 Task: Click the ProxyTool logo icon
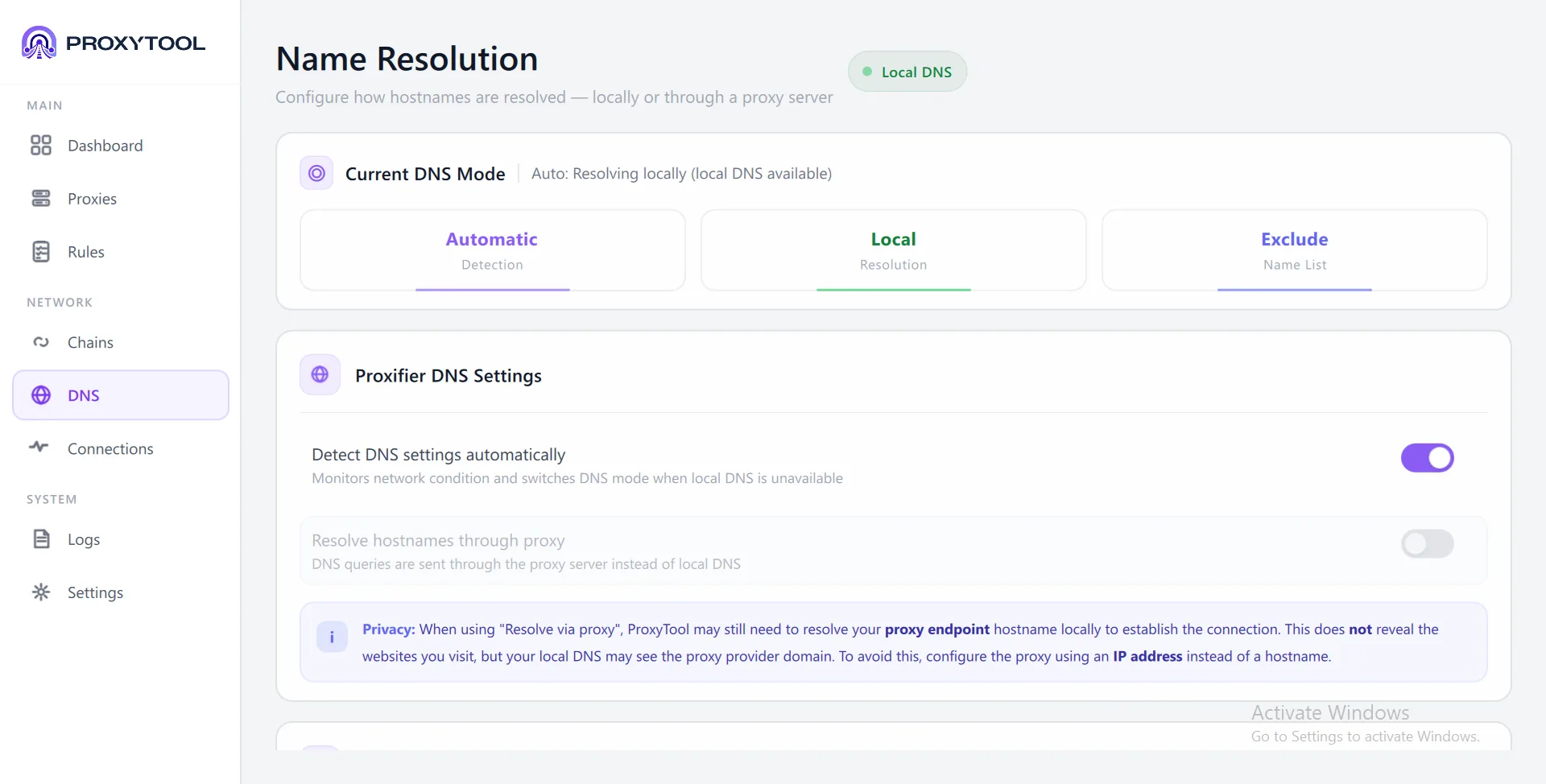pyautogui.click(x=39, y=43)
